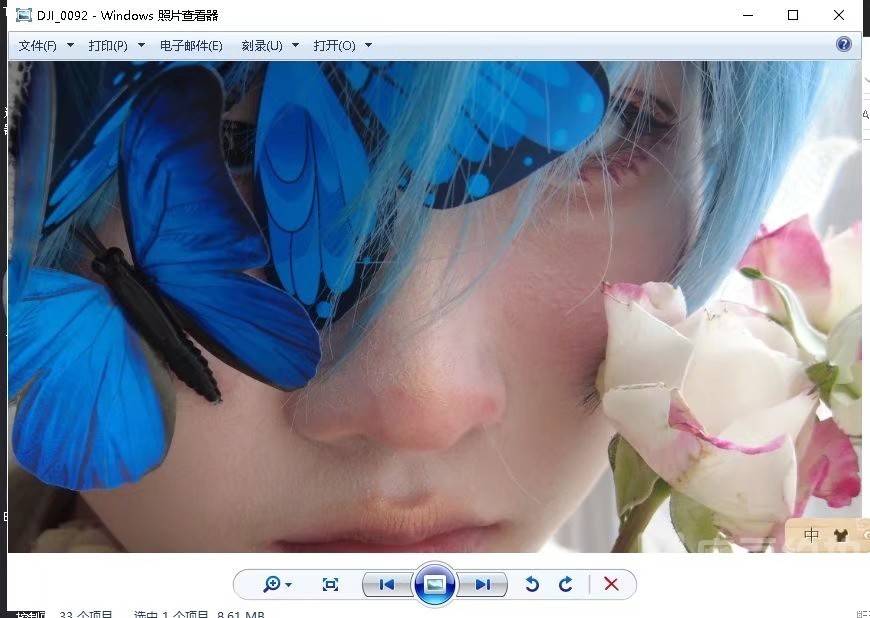Open the 打开(O) menu
This screenshot has width=870, height=618.
[x=335, y=45]
